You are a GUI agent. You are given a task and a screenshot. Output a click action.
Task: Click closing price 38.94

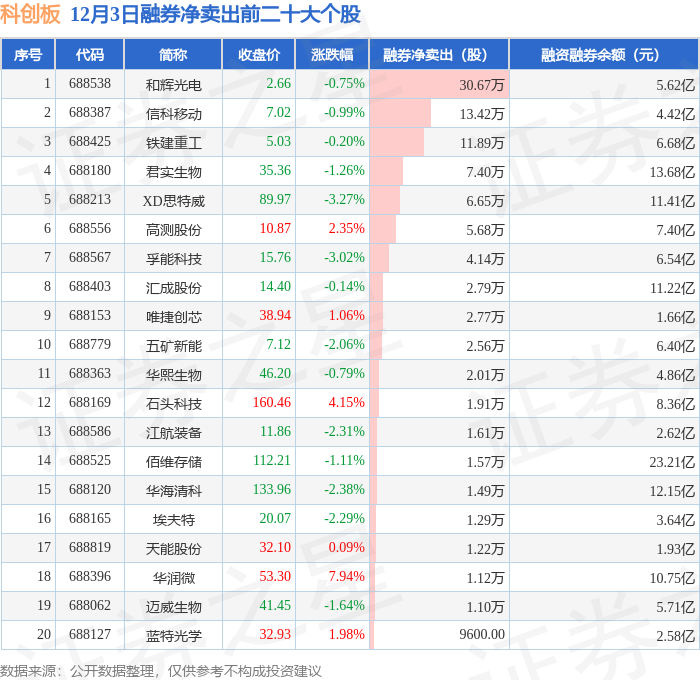[x=275, y=316]
